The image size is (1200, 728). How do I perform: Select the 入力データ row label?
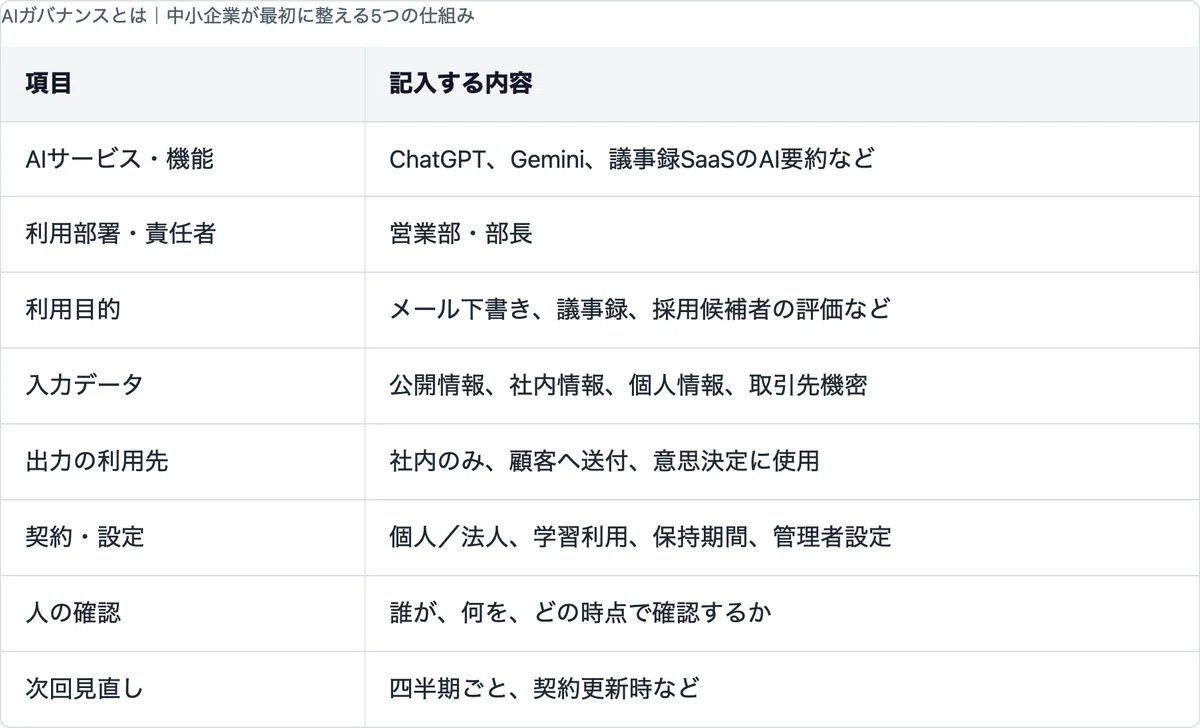pyautogui.click(x=85, y=386)
